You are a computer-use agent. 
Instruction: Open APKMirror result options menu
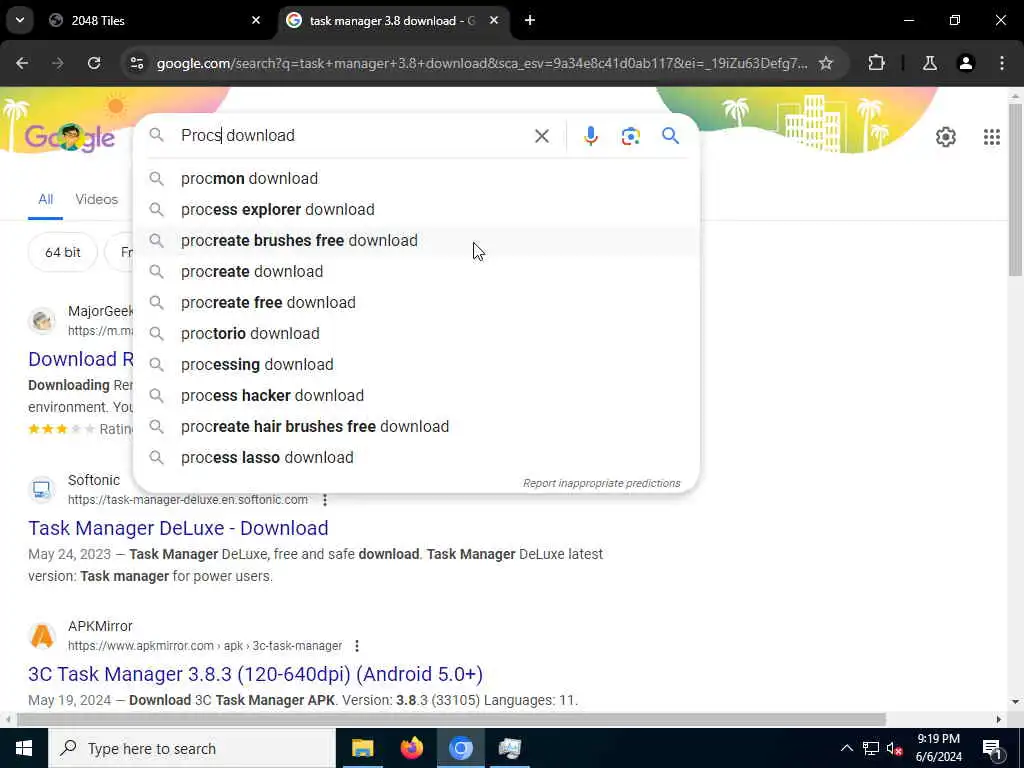pos(357,646)
